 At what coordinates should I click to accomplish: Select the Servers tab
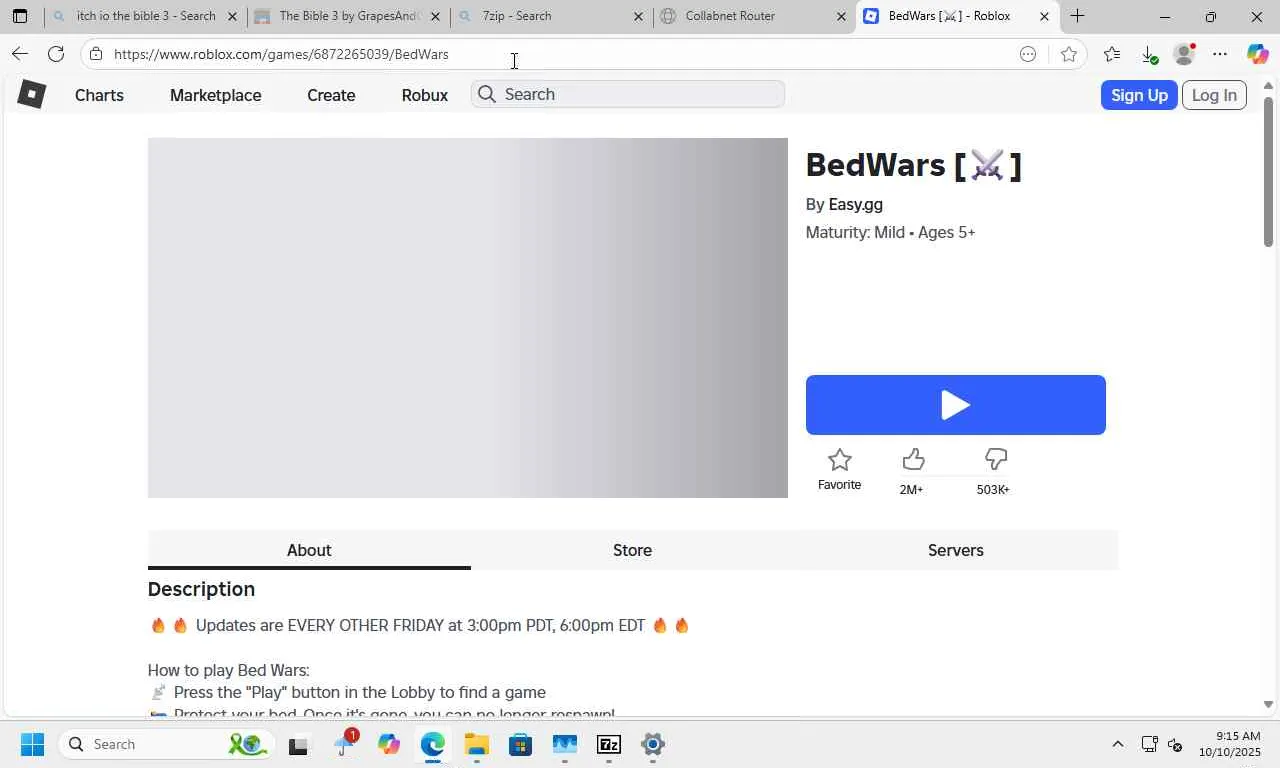(x=956, y=550)
